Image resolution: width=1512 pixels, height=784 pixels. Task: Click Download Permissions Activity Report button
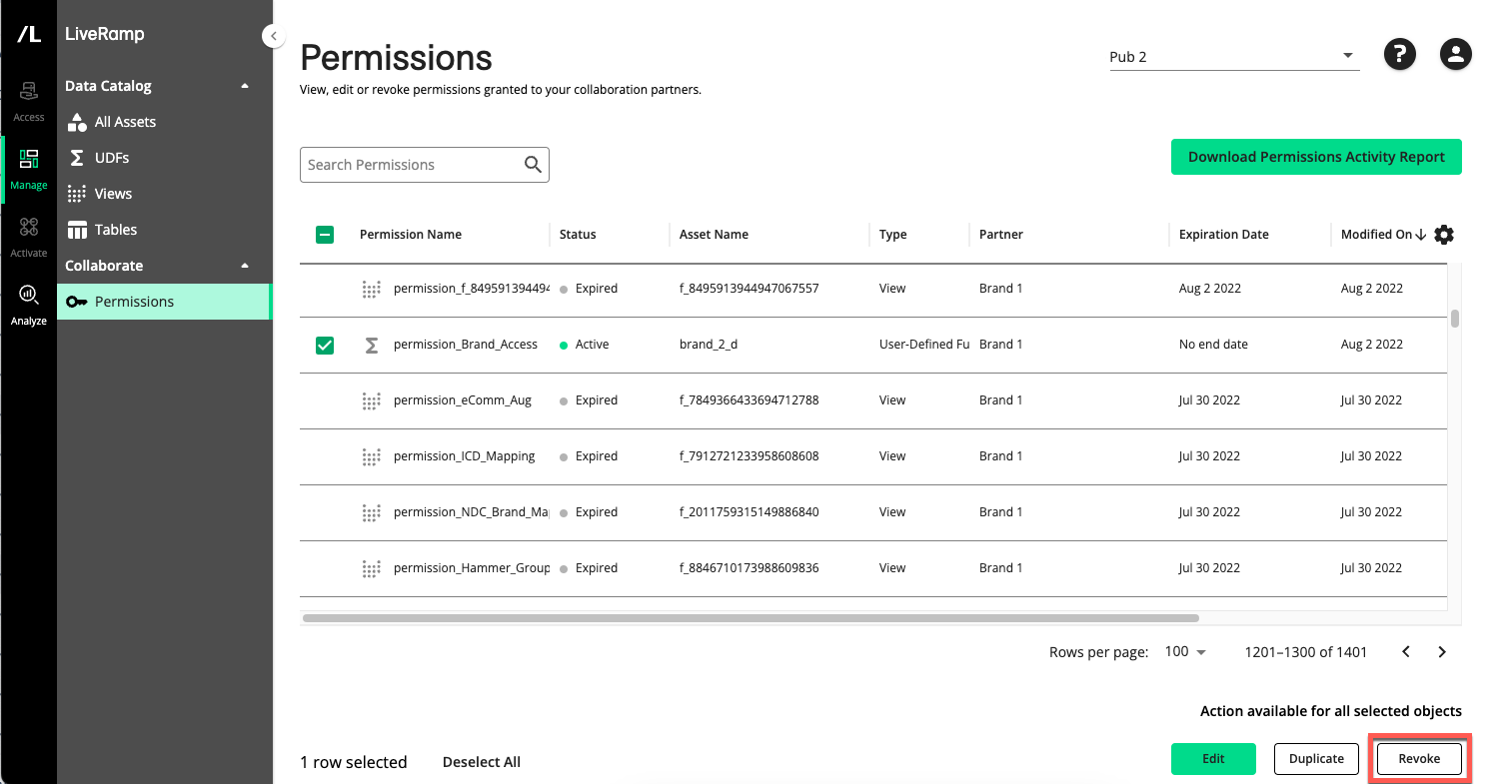[1316, 157]
